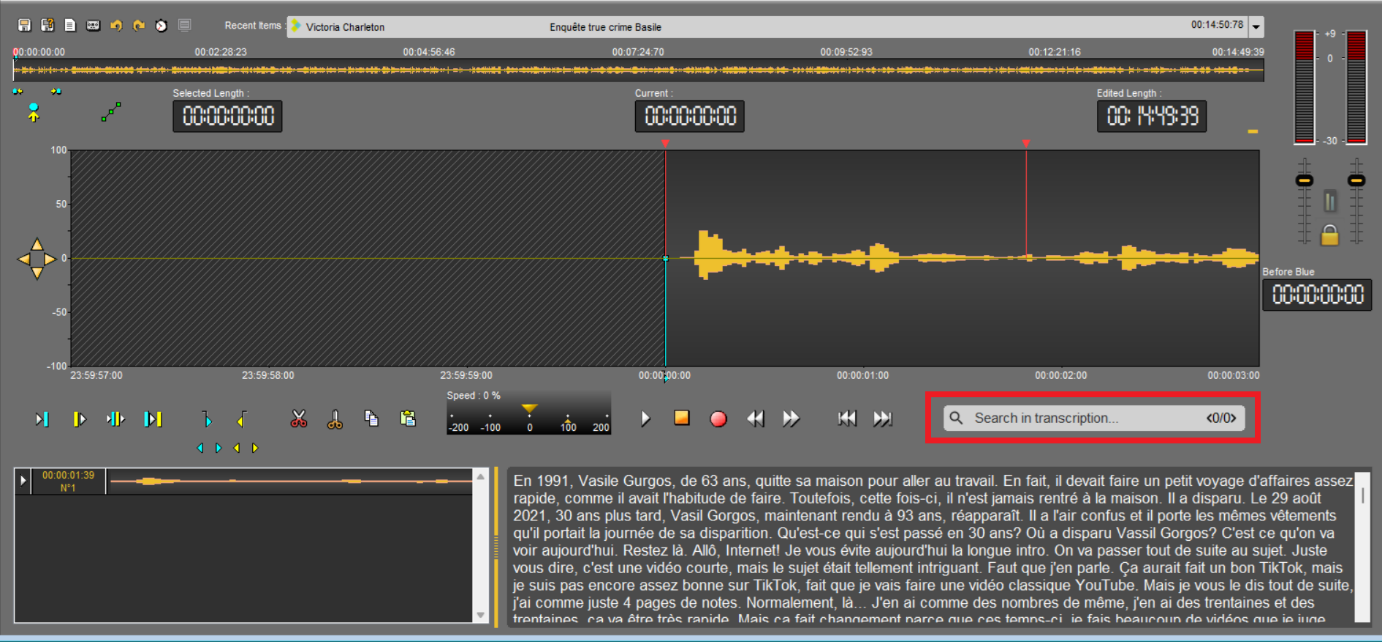Click the transcription panel scrollbar
1382x642 pixels.
[x=1362, y=494]
